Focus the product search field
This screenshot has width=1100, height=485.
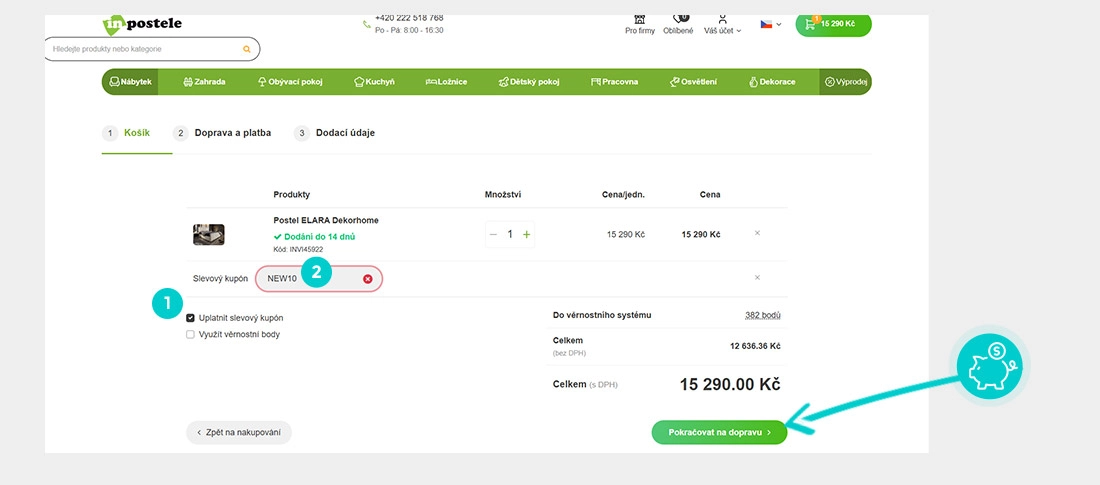point(152,49)
